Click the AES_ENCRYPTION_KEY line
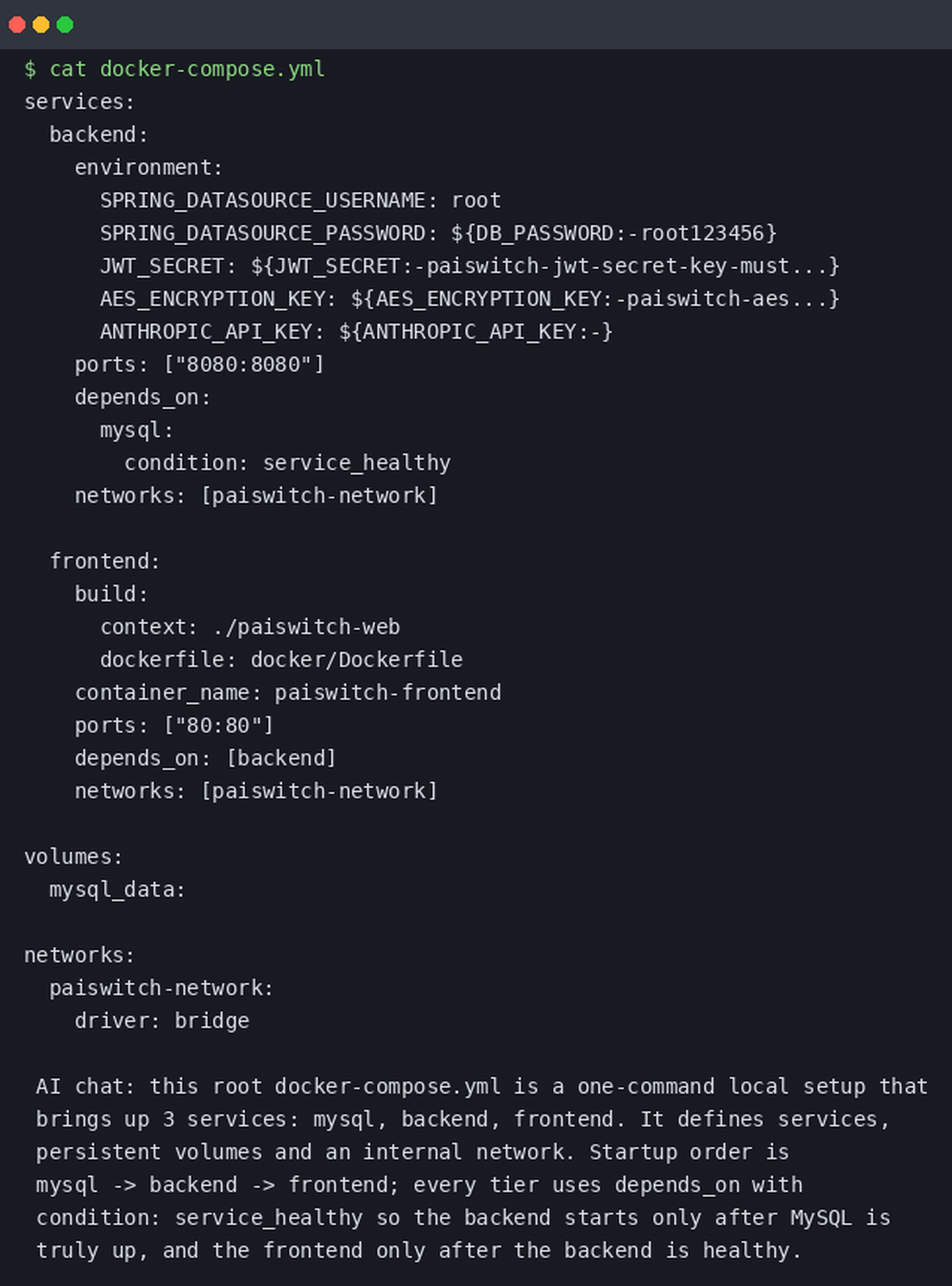The image size is (952, 1286). 469,298
